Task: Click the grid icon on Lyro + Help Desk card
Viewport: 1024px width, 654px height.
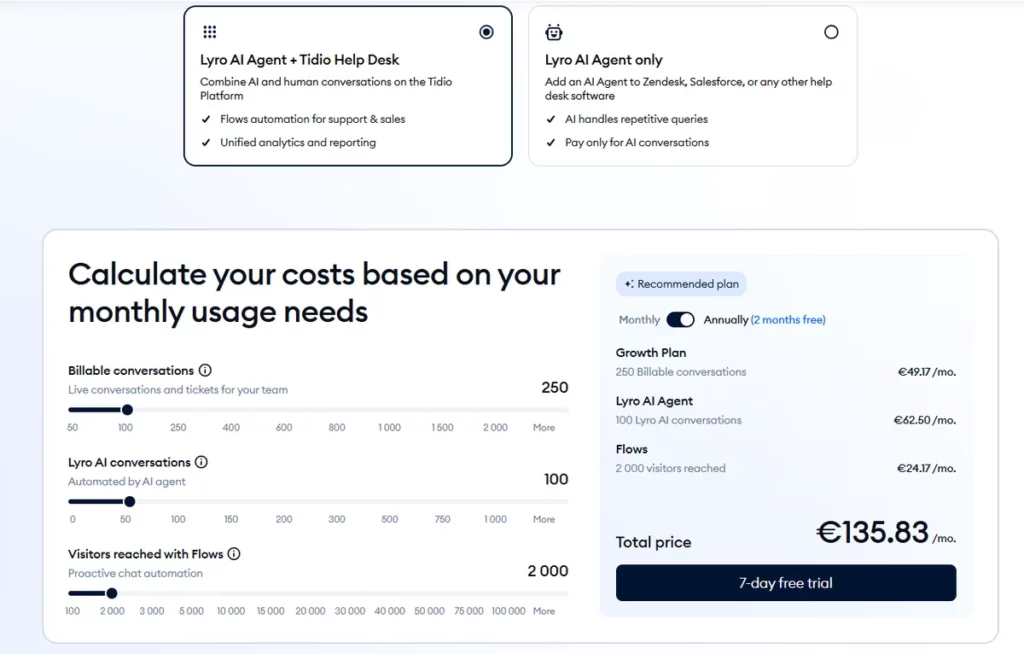Action: (x=210, y=32)
